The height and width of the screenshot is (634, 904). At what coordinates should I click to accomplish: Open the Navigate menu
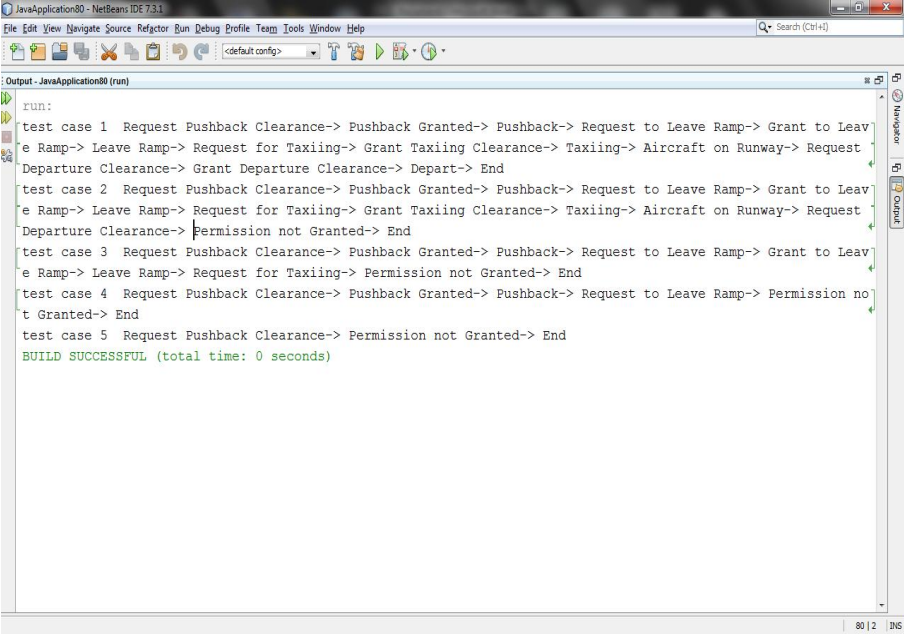(83, 28)
